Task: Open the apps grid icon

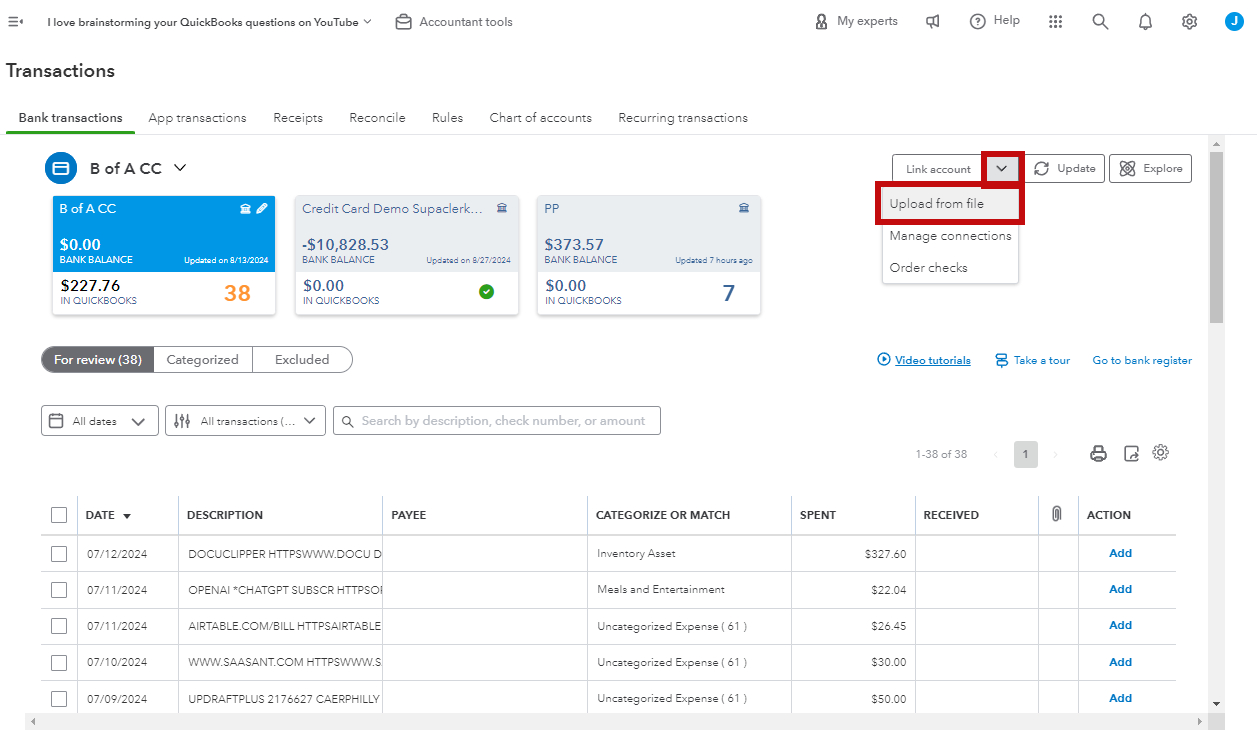Action: click(x=1055, y=22)
